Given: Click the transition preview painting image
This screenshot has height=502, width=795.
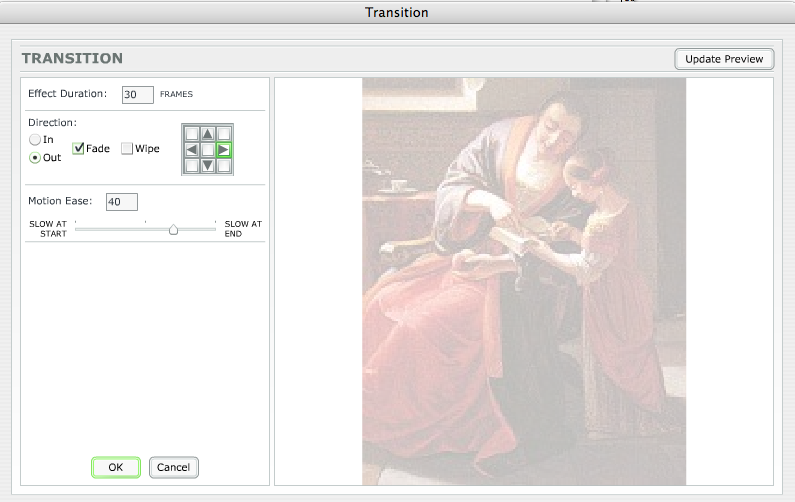Looking at the screenshot, I should pyautogui.click(x=524, y=281).
